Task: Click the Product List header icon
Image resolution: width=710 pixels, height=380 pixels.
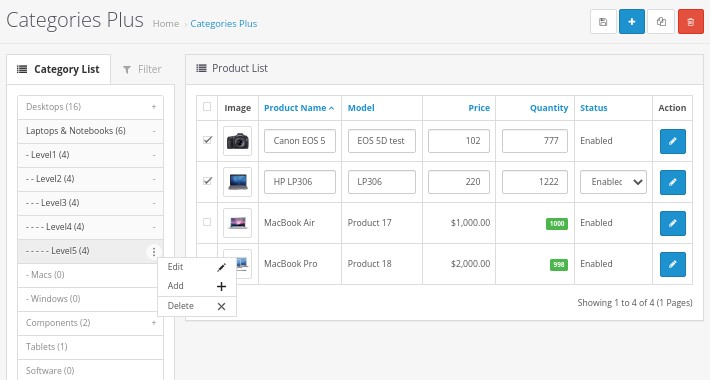Action: [201, 68]
